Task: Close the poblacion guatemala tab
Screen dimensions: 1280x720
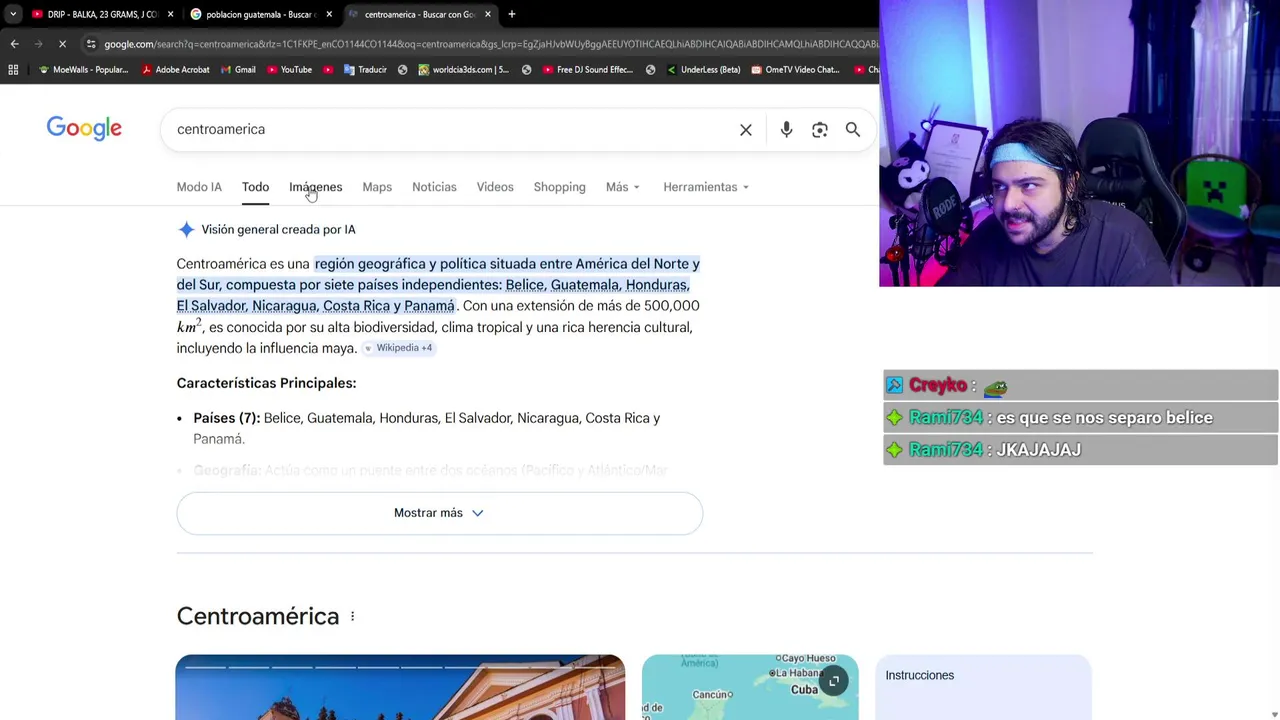Action: [329, 14]
